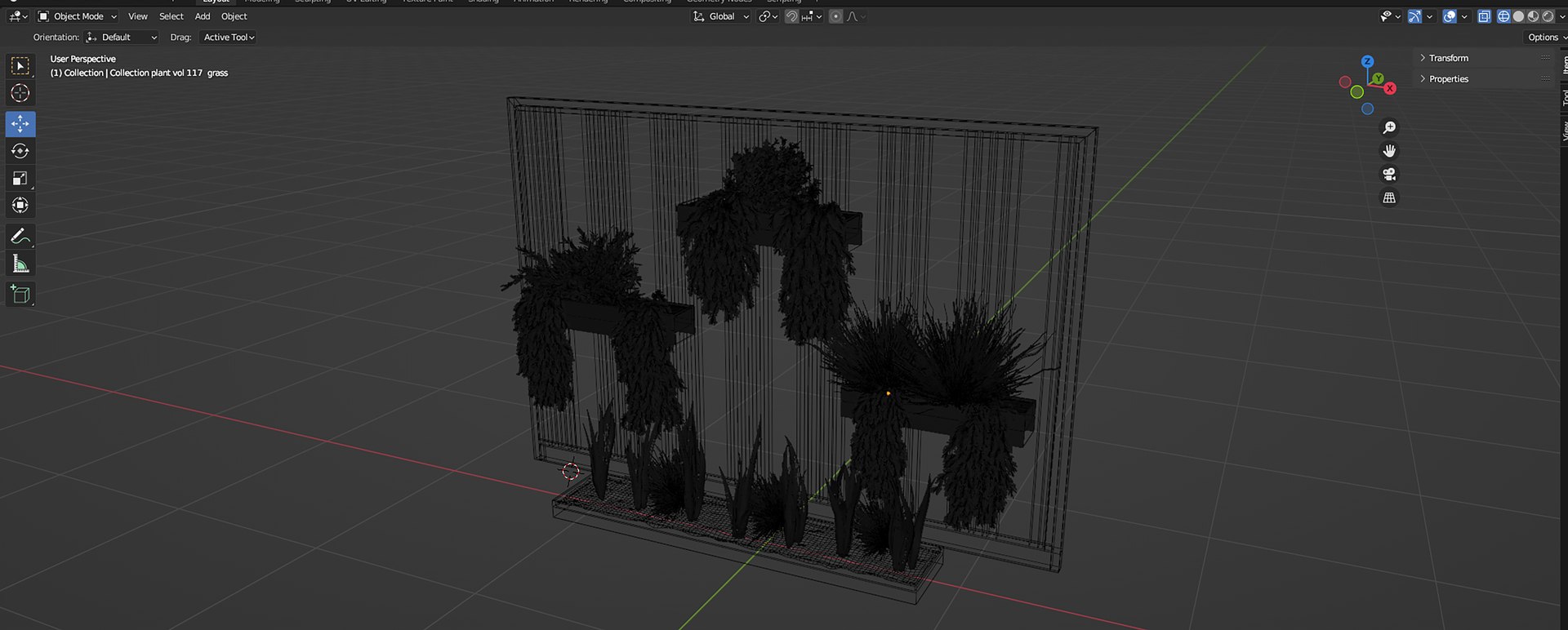
Task: Open the View menu
Action: pos(138,16)
